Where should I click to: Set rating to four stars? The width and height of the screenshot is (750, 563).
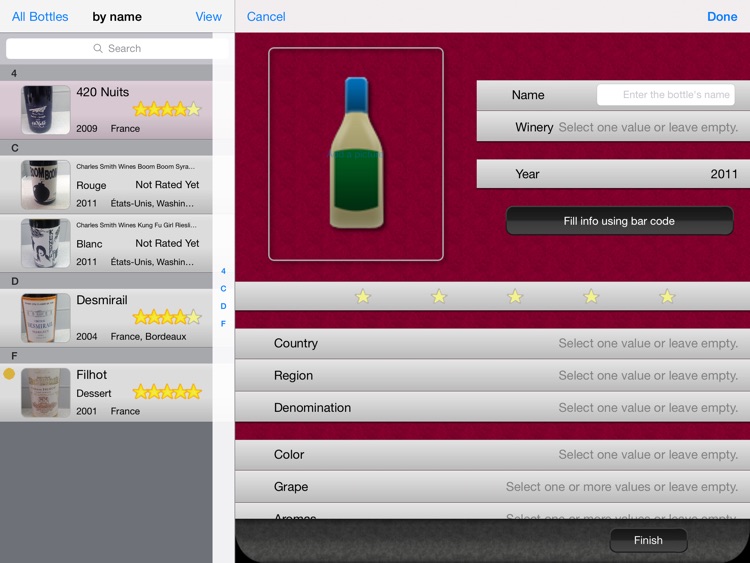[591, 297]
